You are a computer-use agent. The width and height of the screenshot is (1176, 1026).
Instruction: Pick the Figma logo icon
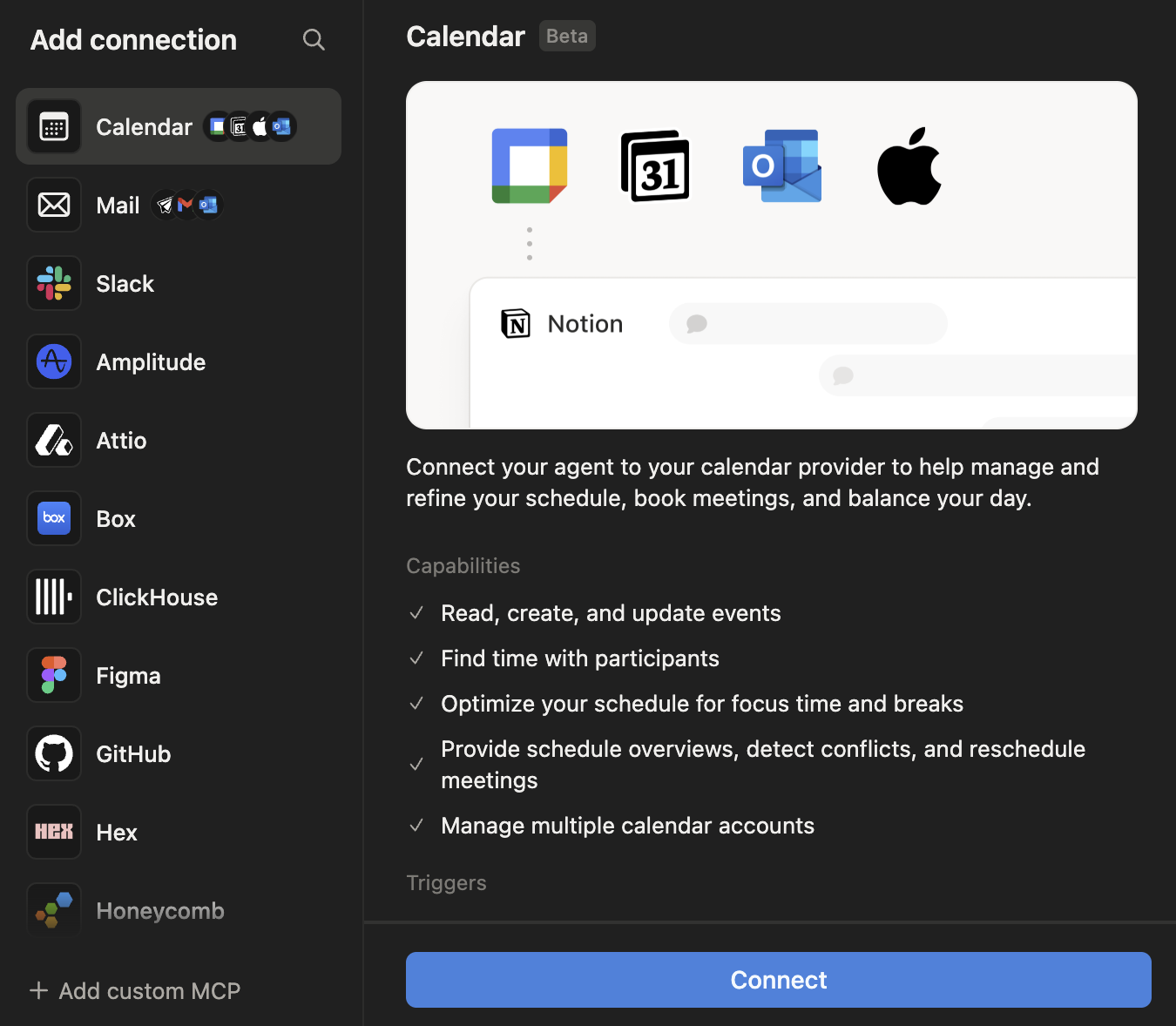pyautogui.click(x=54, y=675)
